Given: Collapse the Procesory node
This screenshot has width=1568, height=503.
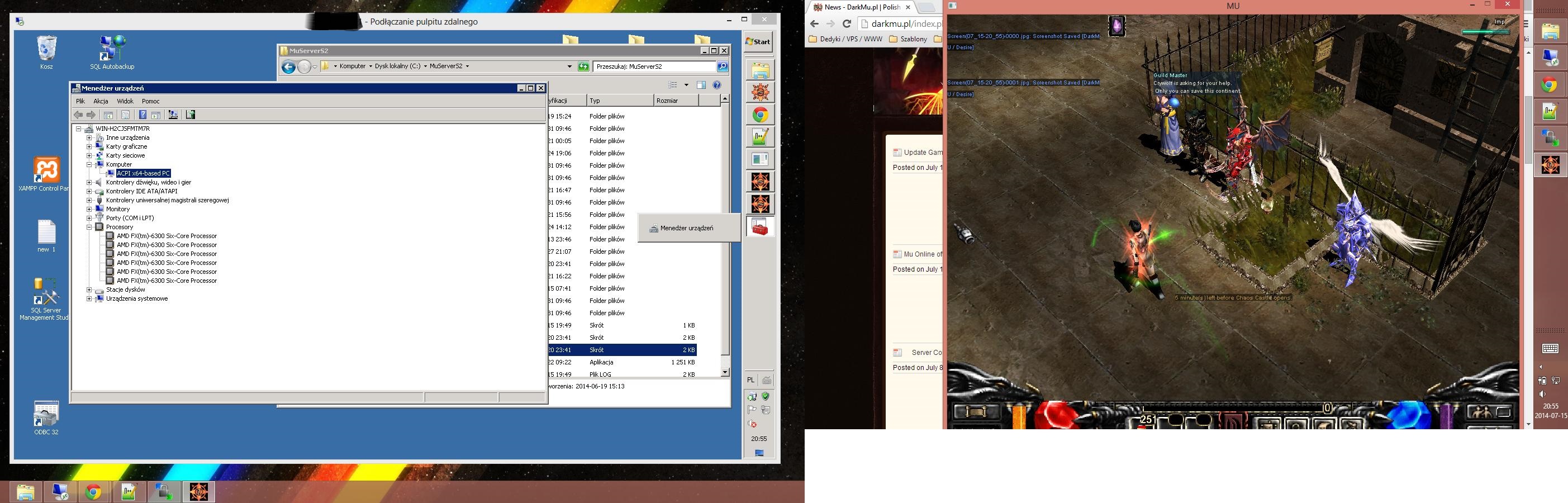Looking at the screenshot, I should (x=89, y=227).
